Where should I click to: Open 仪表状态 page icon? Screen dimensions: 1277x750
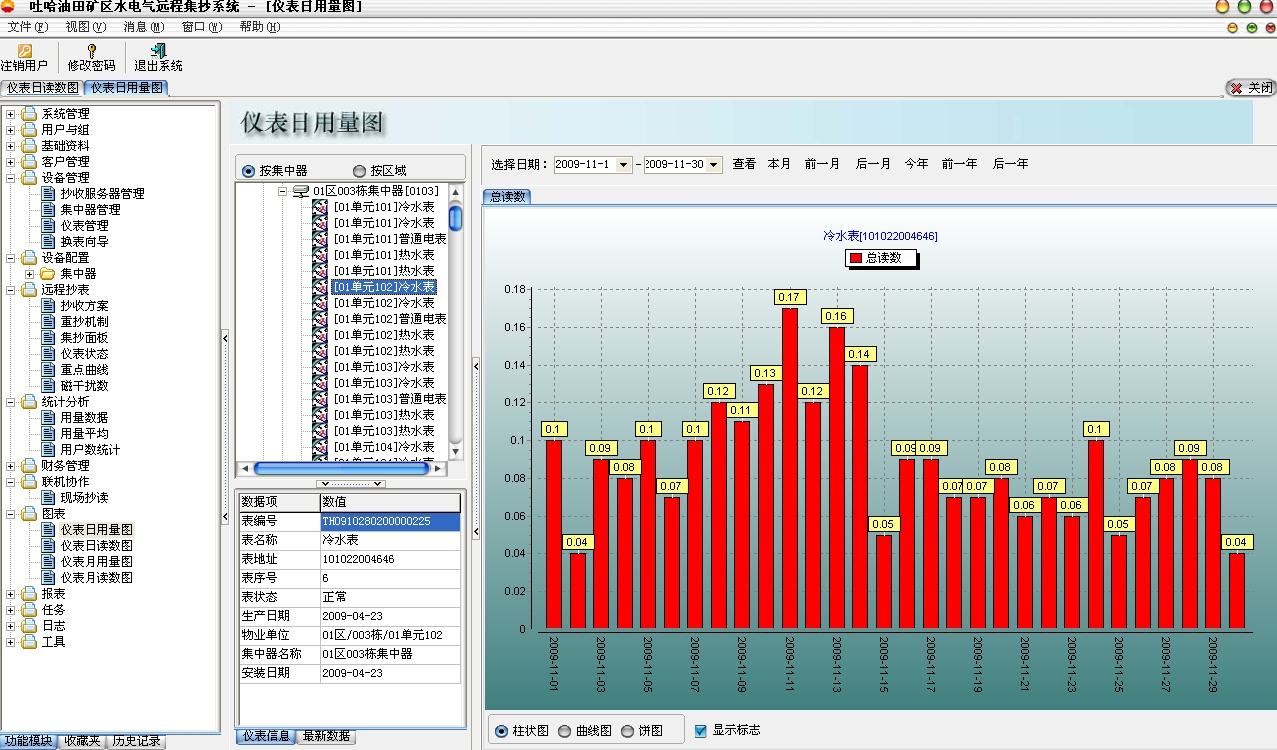coord(49,354)
